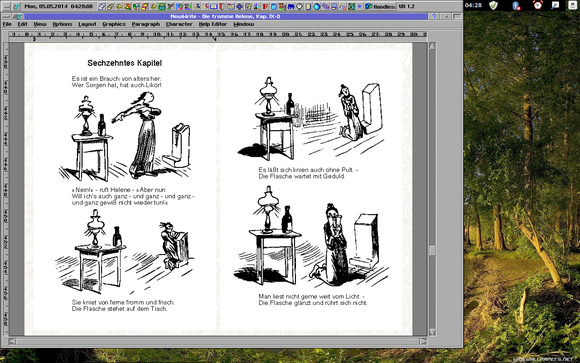Click the system clock showing 04:28
The height and width of the screenshot is (363, 580).
click(473, 5)
